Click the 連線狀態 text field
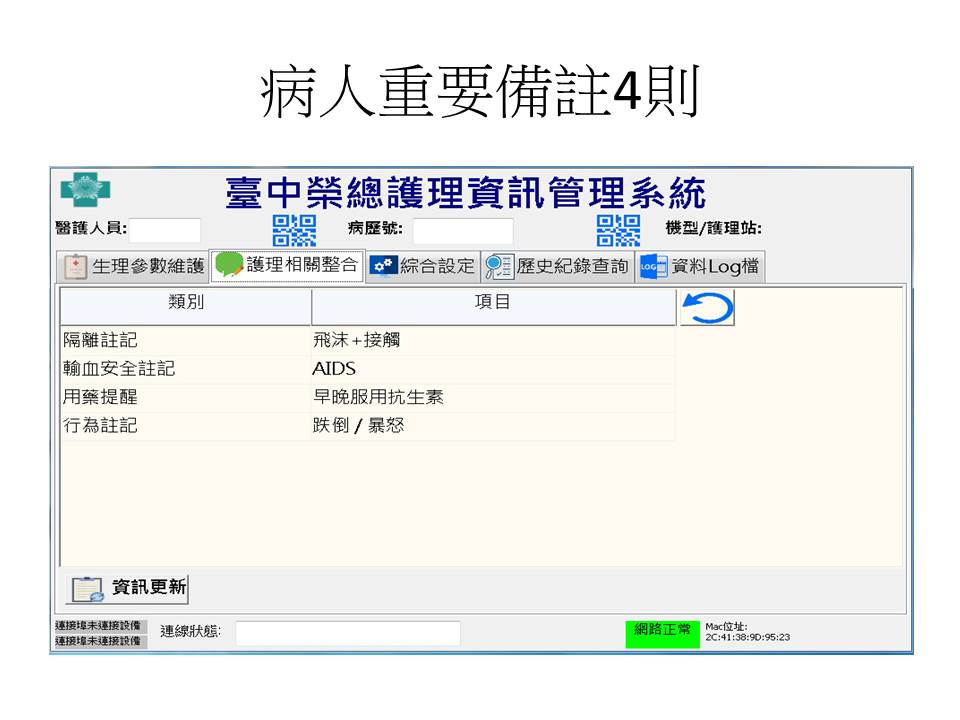 348,633
